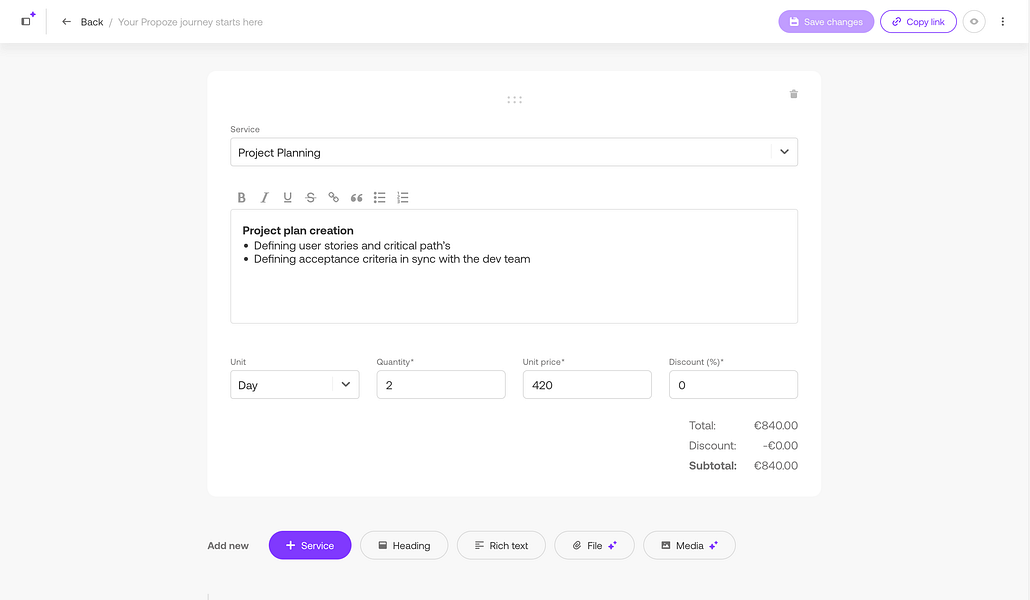
Task: Insert a hyperlink in description
Action: [x=333, y=198]
